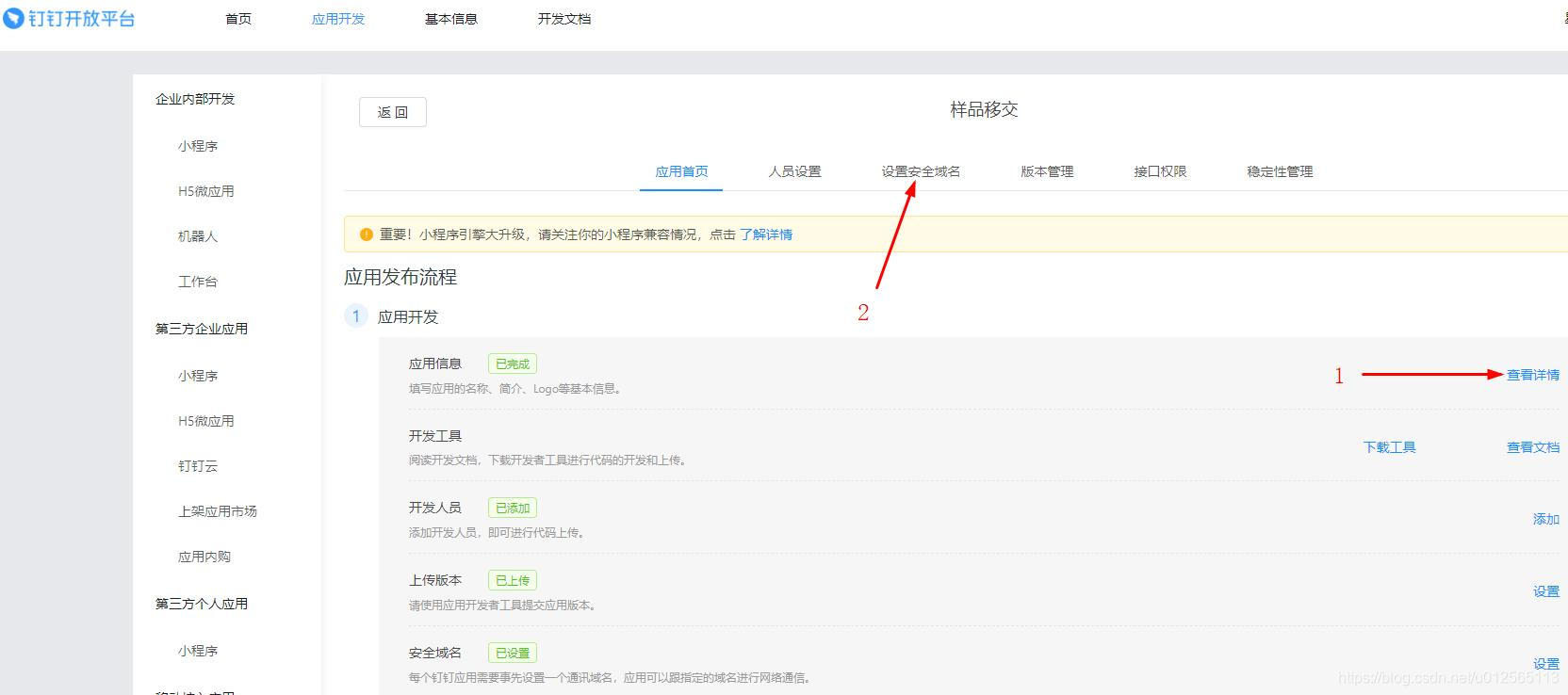The height and width of the screenshot is (695, 1568).
Task: Click the 开发工具 row label
Action: click(x=435, y=436)
